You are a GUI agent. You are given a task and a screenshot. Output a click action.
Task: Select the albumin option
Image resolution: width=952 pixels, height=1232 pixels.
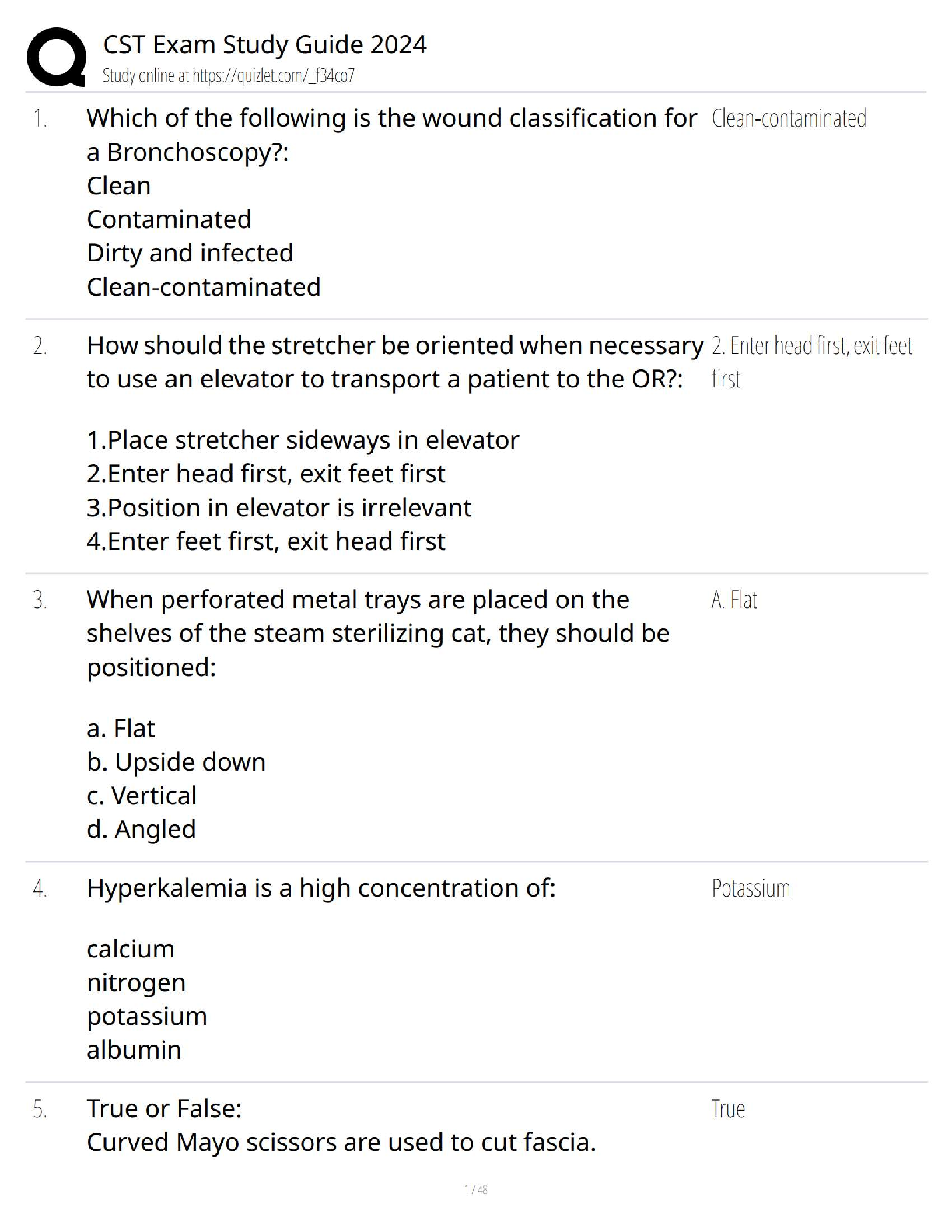pos(134,1050)
